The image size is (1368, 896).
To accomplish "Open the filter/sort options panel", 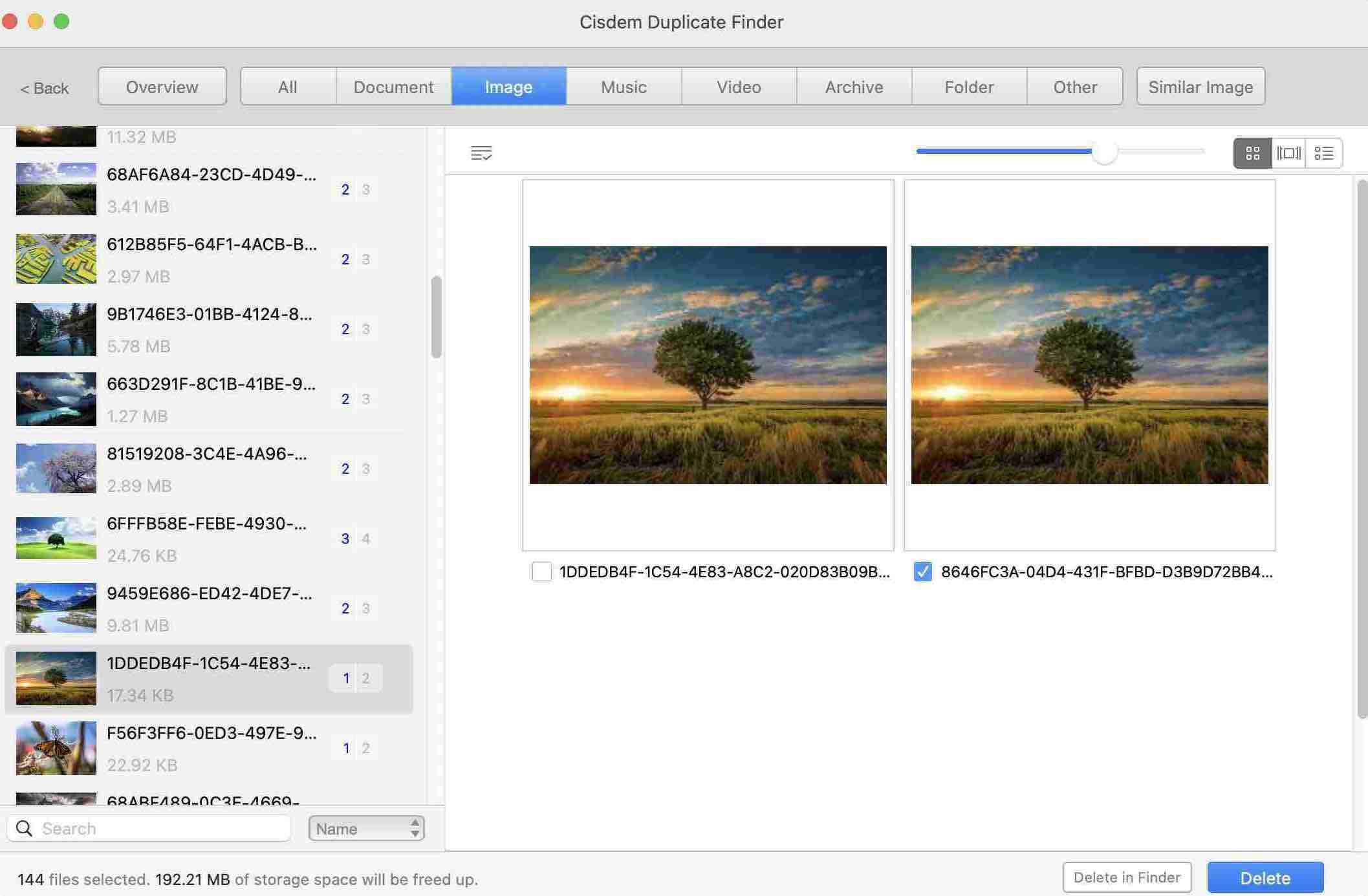I will pyautogui.click(x=482, y=152).
